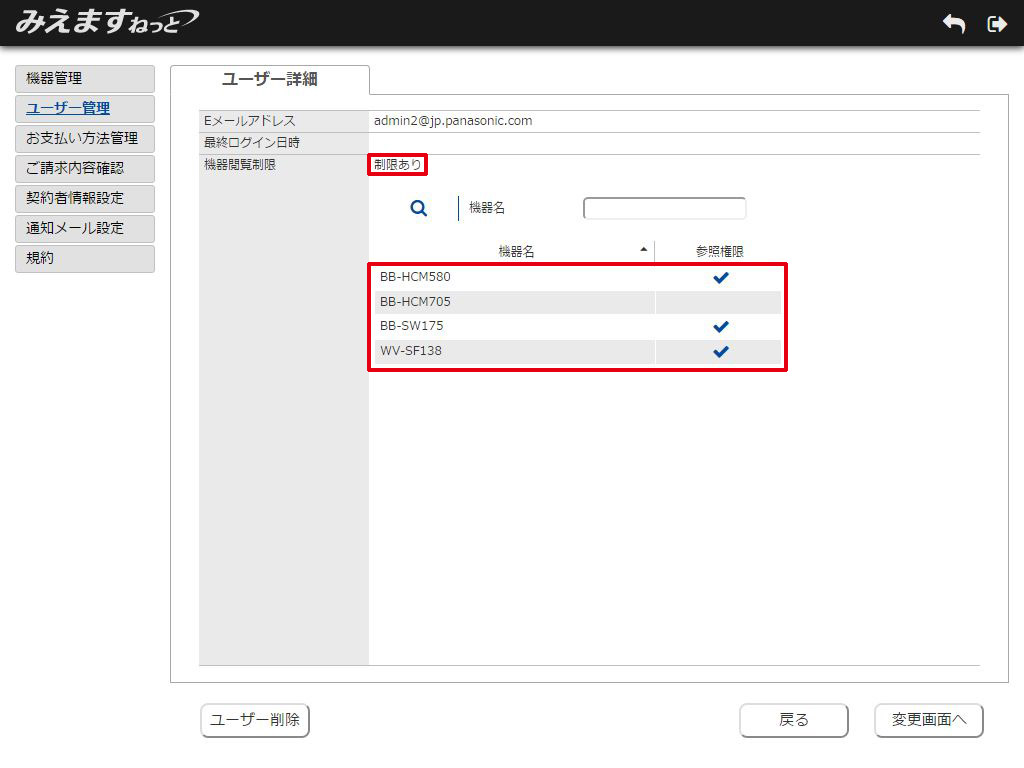Open 機器管理 in the sidebar
The height and width of the screenshot is (768, 1024).
click(85, 79)
